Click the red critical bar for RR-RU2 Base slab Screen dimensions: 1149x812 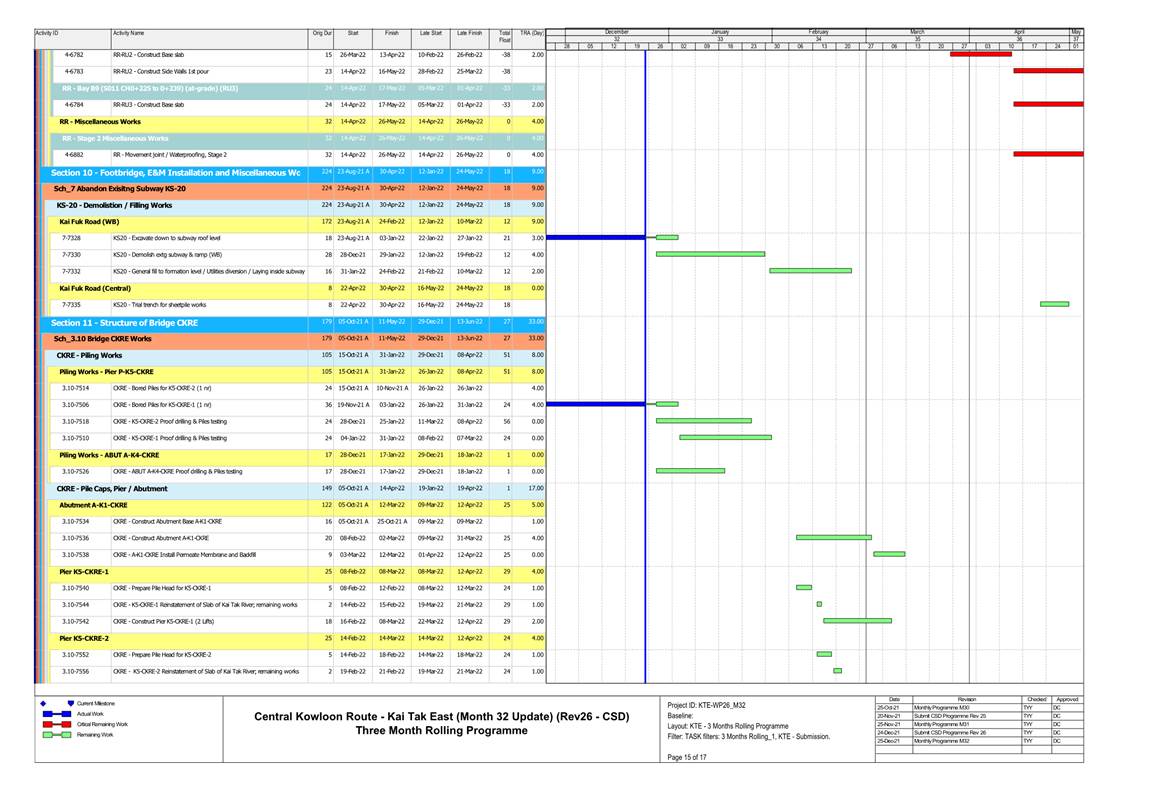point(980,54)
